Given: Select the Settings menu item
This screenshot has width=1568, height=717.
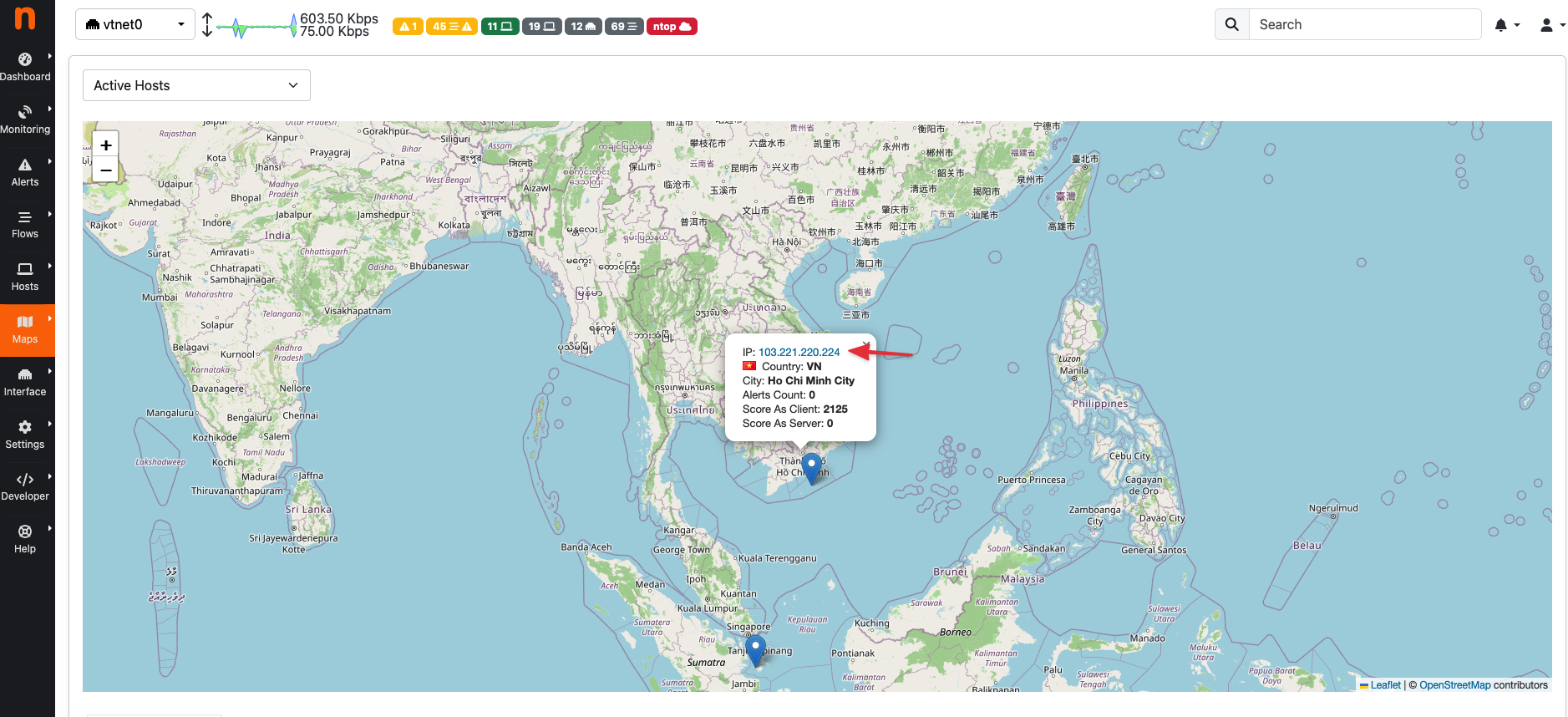Looking at the screenshot, I should [x=25, y=435].
